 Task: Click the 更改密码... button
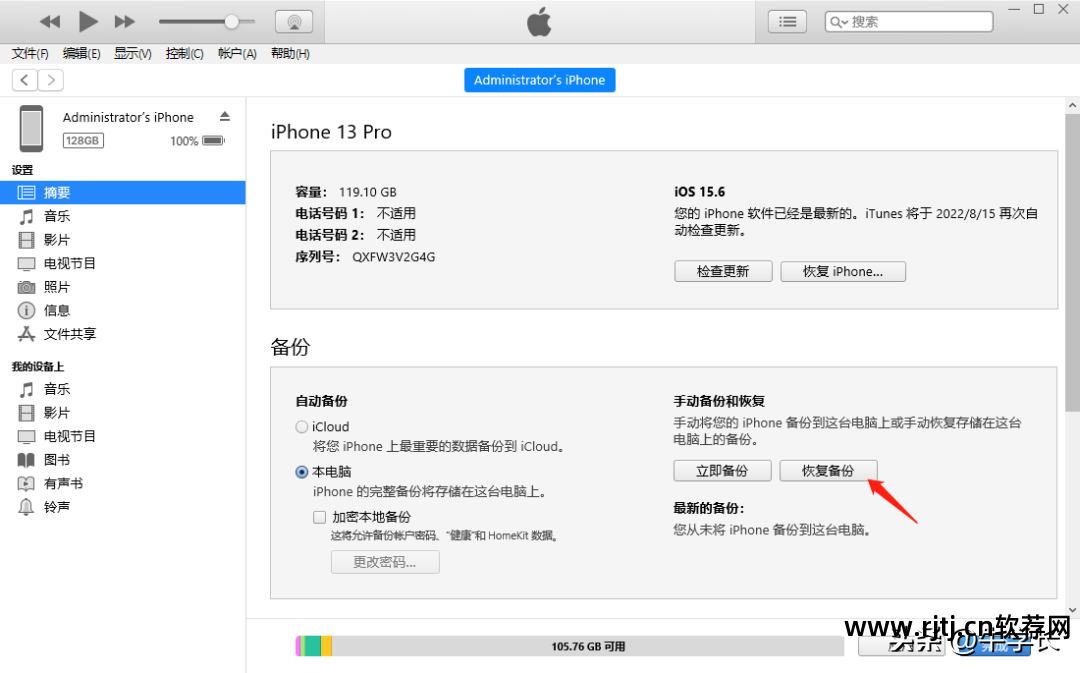[385, 562]
